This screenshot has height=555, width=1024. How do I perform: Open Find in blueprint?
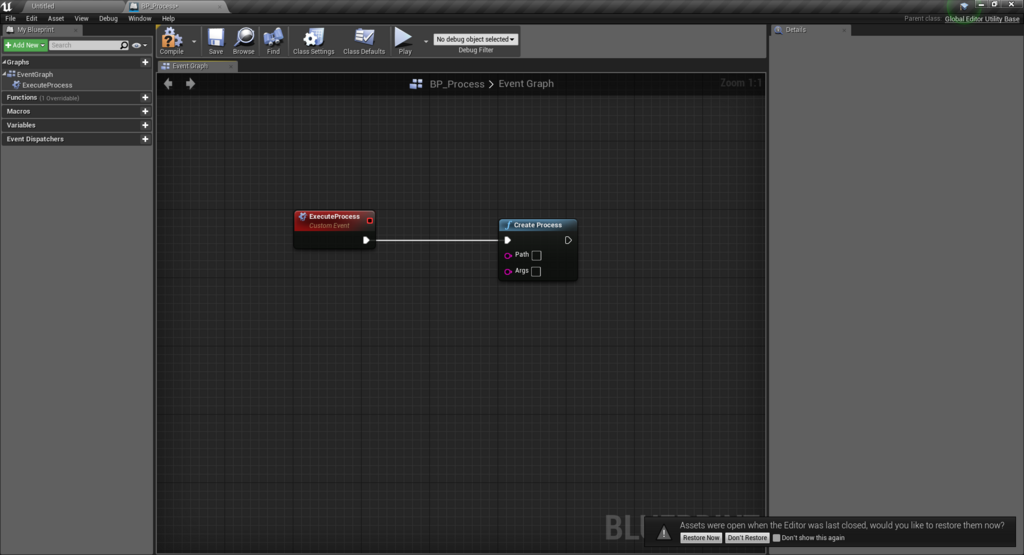point(273,40)
